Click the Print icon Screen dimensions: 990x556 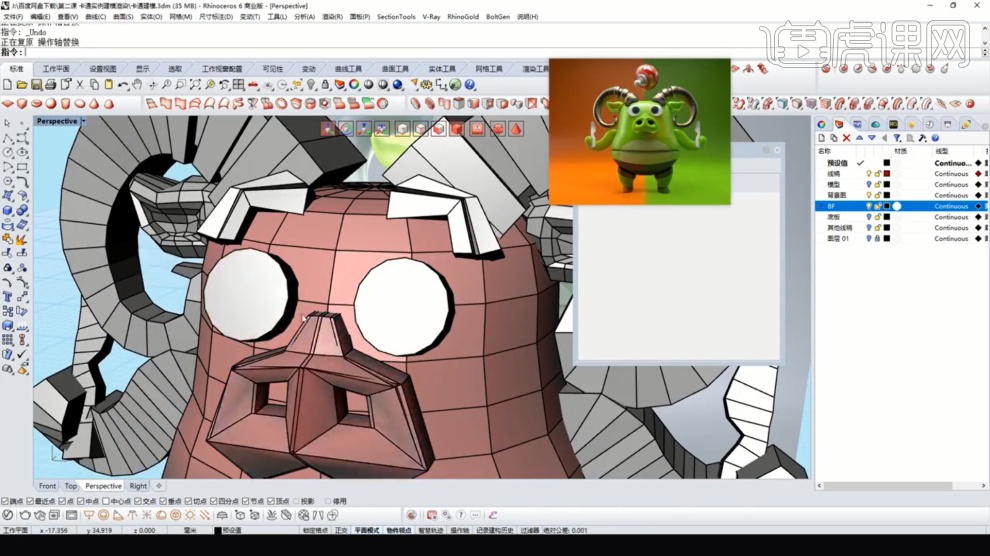click(x=51, y=85)
